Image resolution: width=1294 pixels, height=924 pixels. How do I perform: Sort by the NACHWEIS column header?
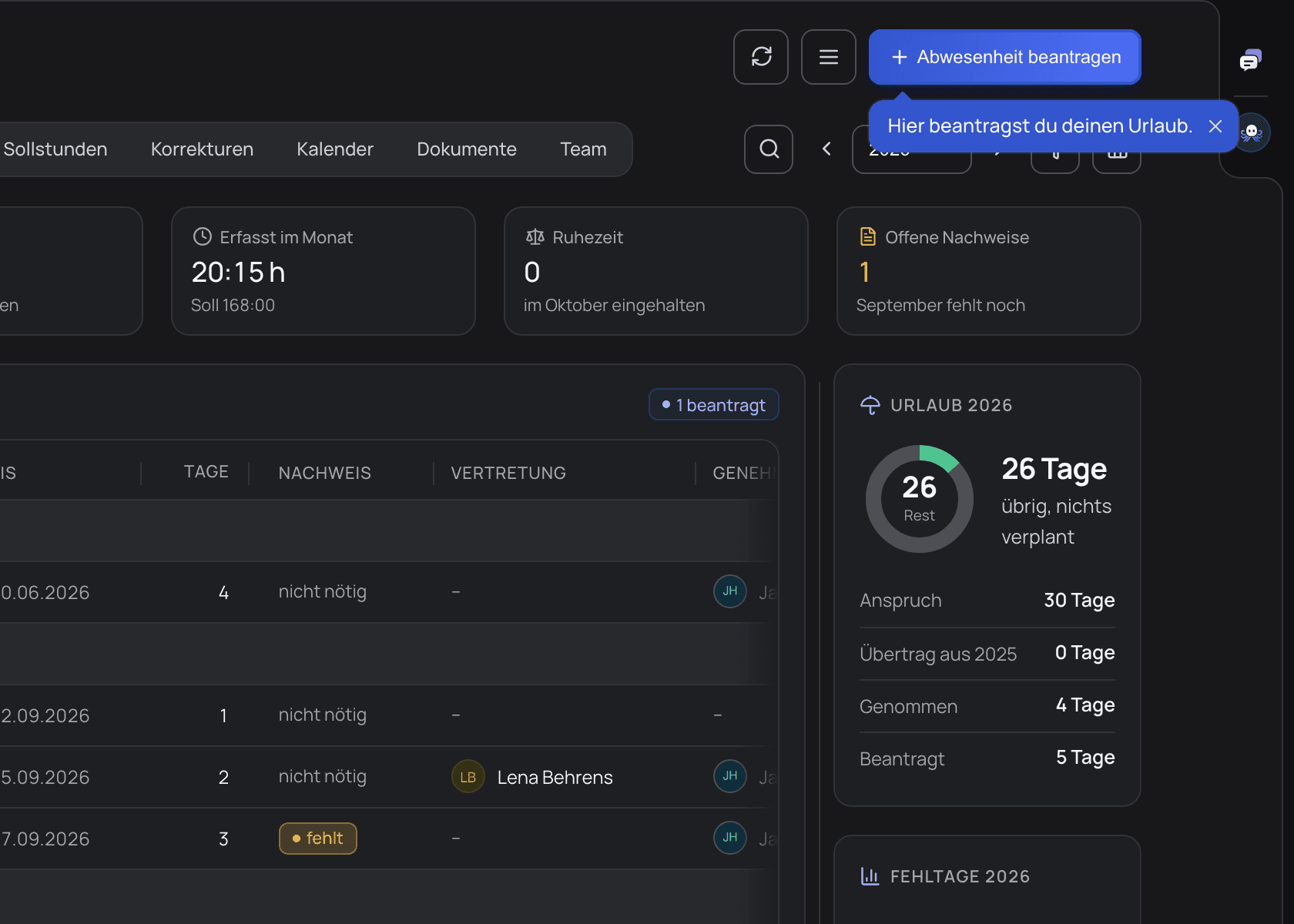point(324,473)
